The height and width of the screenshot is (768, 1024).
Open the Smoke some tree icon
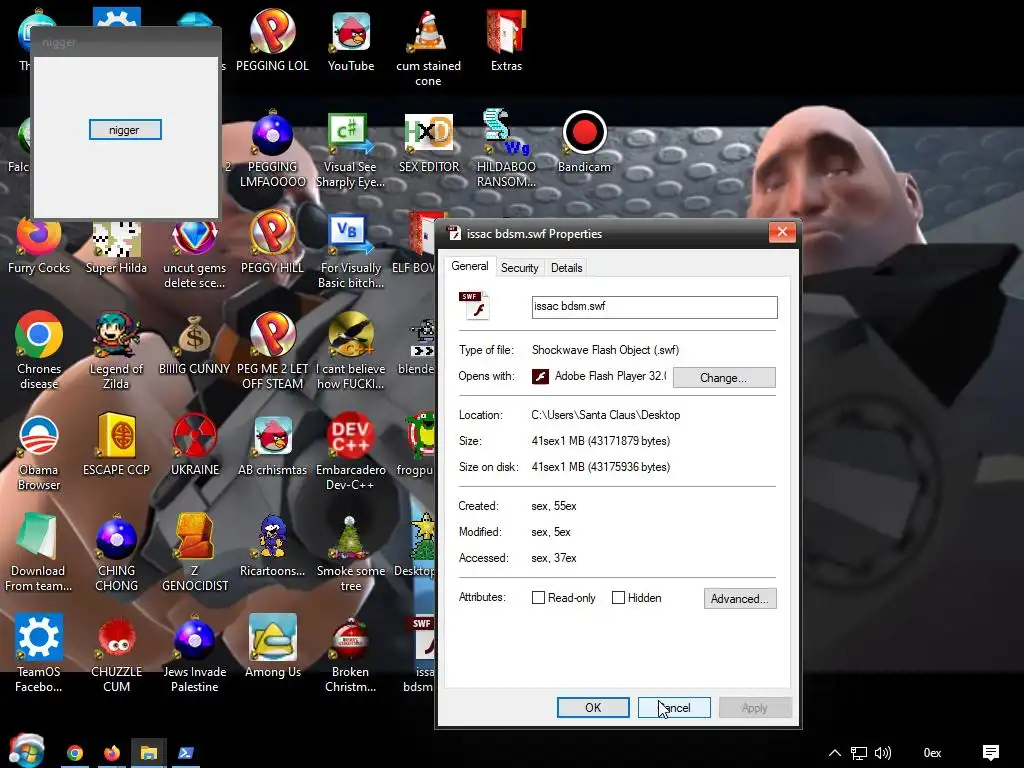tap(351, 553)
